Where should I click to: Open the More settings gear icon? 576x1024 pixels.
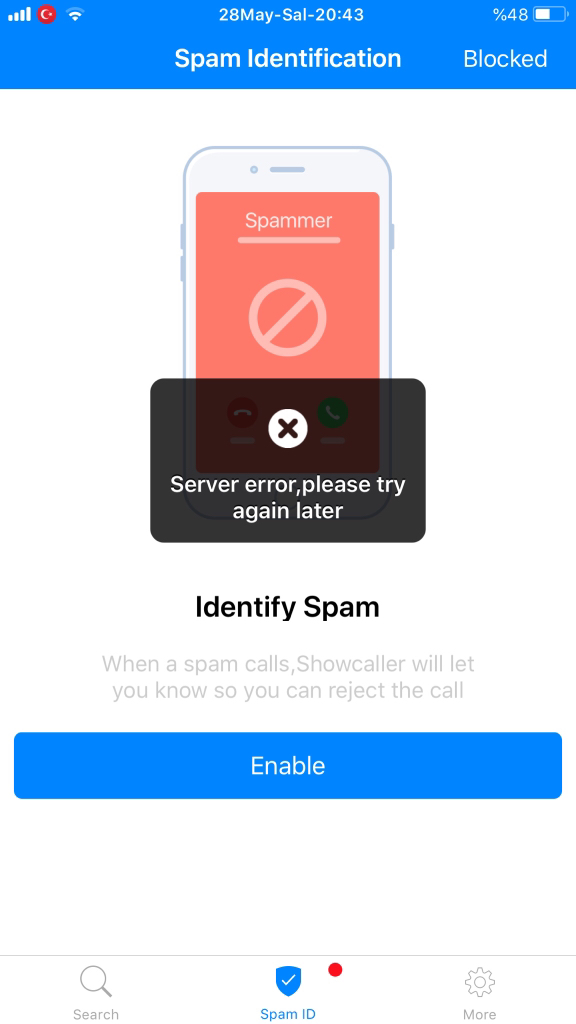(479, 982)
